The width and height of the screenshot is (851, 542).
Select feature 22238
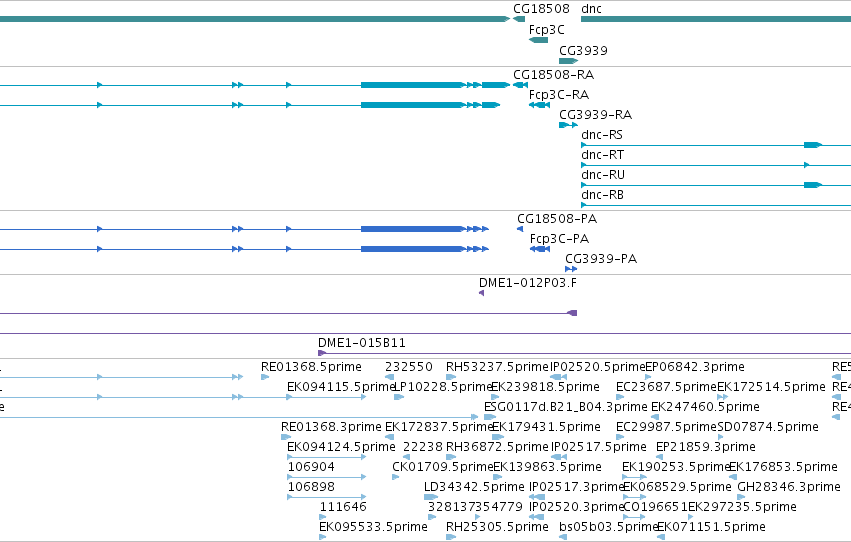point(423,447)
